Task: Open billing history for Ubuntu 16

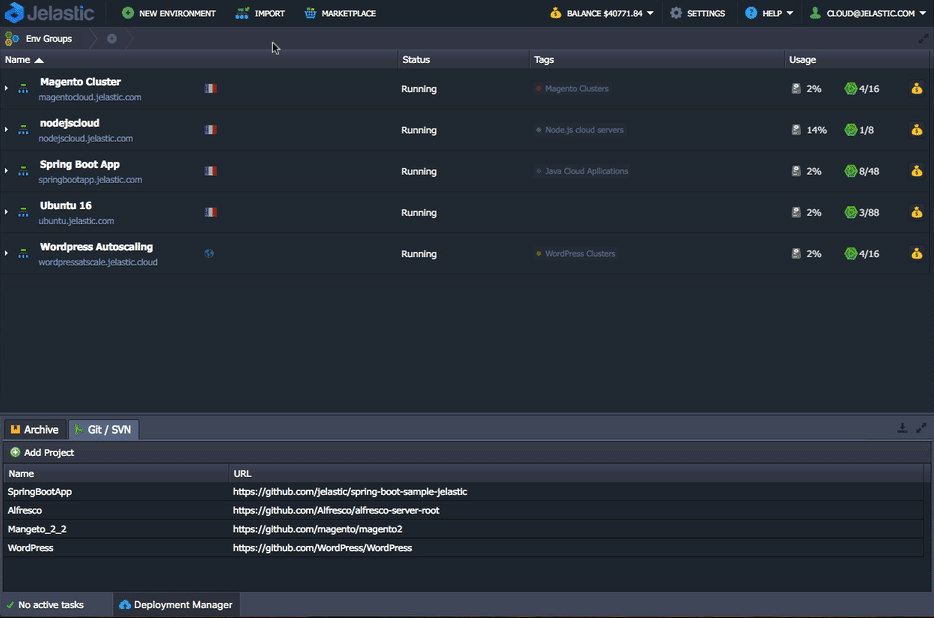Action: tap(917, 212)
